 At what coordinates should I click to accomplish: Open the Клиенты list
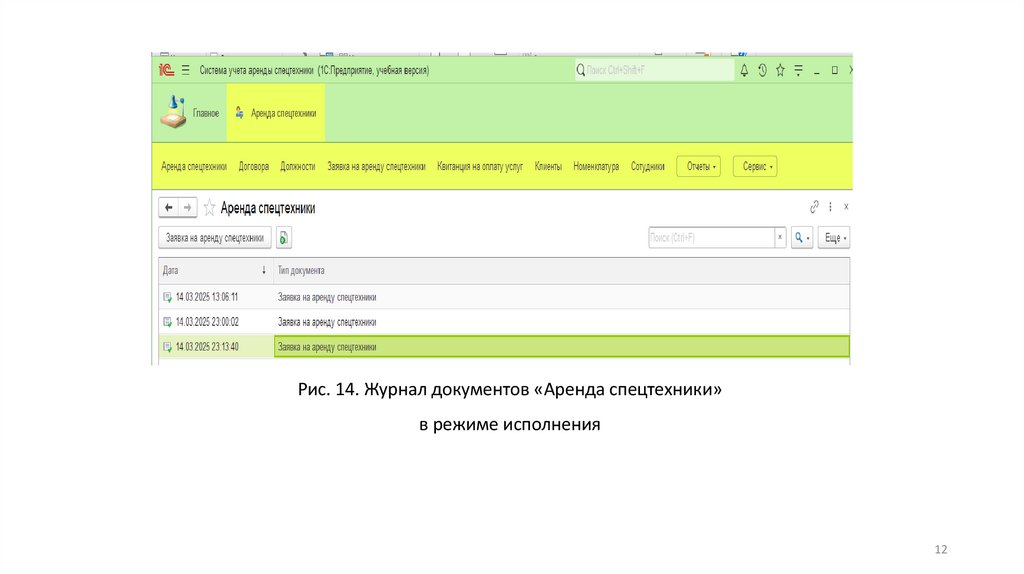tap(548, 167)
